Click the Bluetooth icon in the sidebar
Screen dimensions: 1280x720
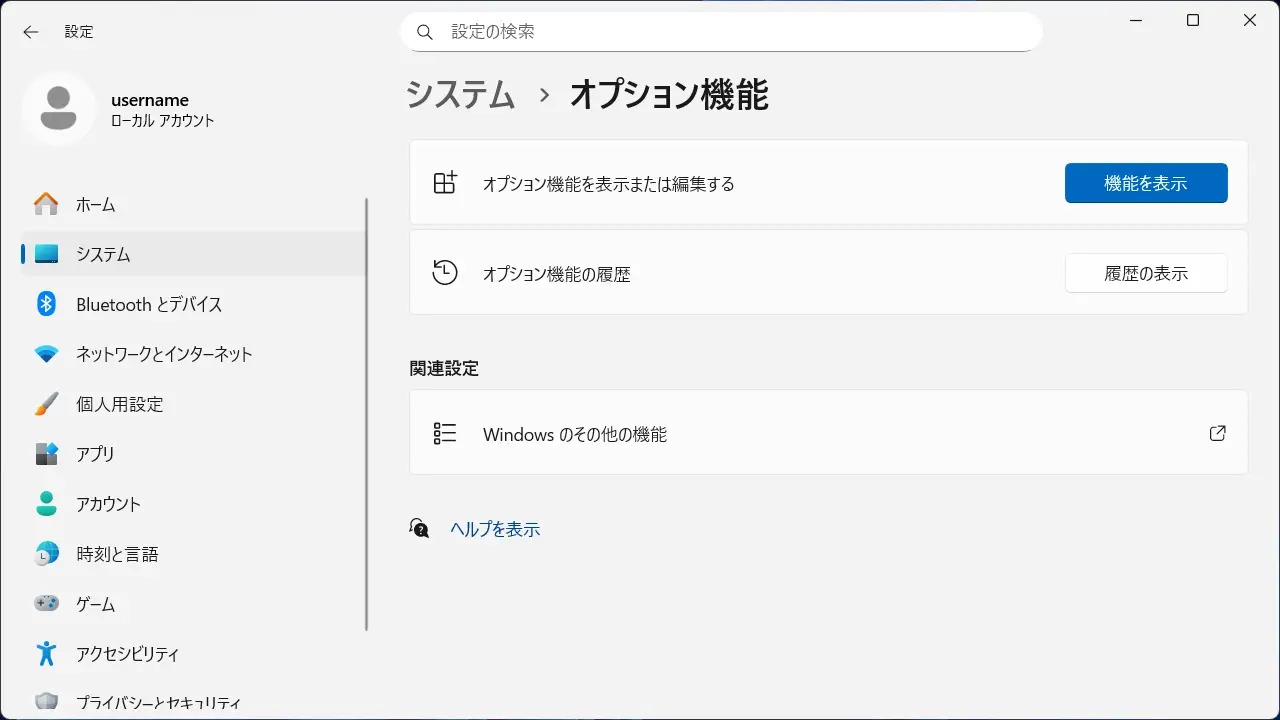click(x=46, y=304)
